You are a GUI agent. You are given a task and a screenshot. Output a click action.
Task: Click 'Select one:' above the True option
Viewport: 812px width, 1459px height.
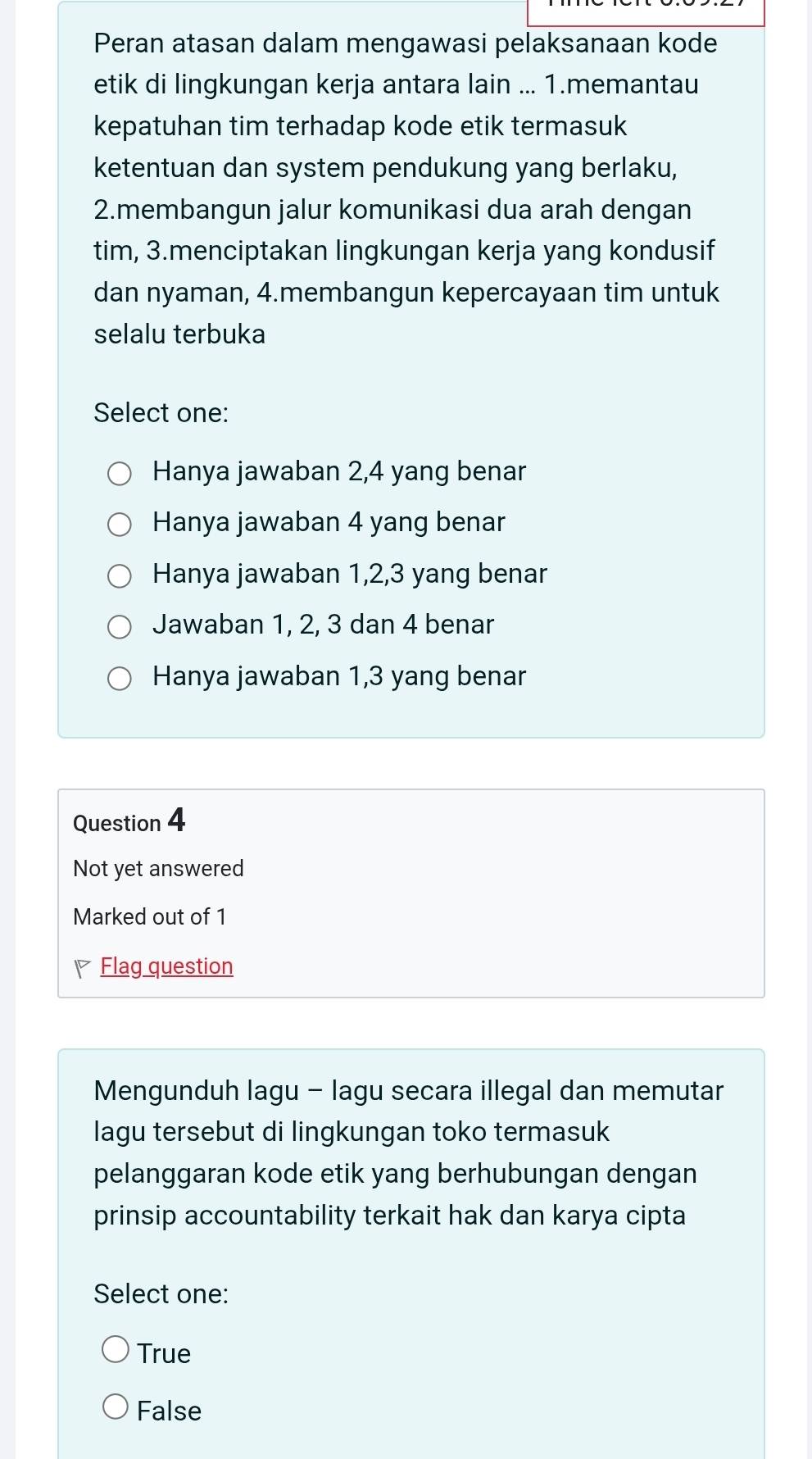[x=161, y=1294]
